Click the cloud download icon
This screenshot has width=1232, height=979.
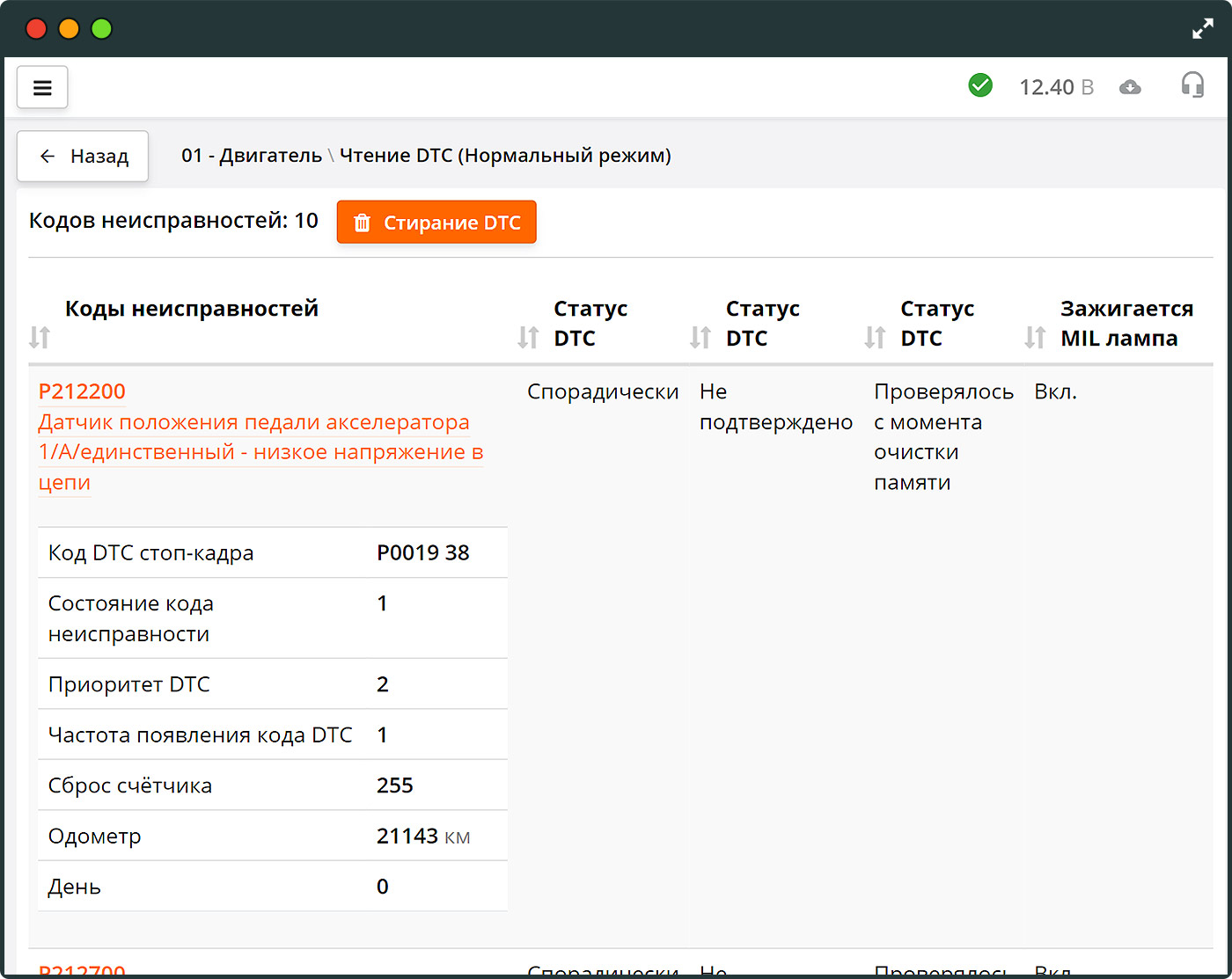1130,87
